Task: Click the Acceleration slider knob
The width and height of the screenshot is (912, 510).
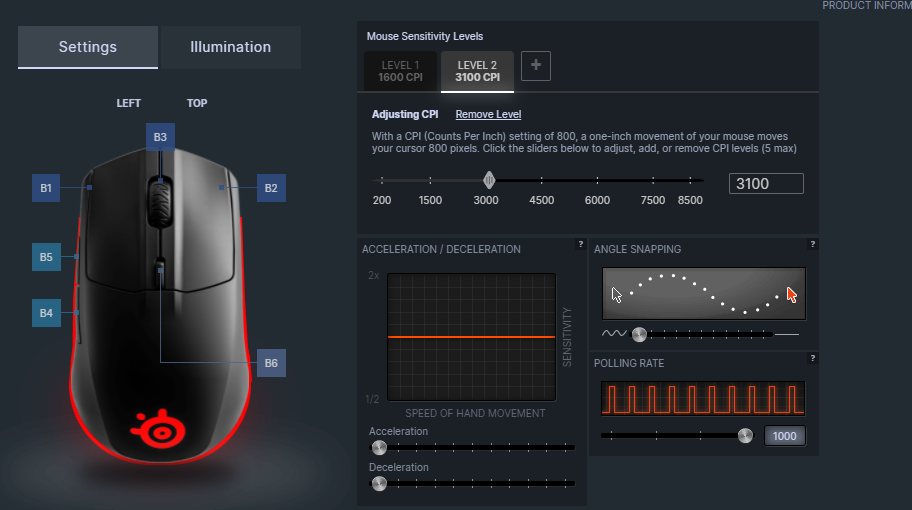Action: click(379, 447)
